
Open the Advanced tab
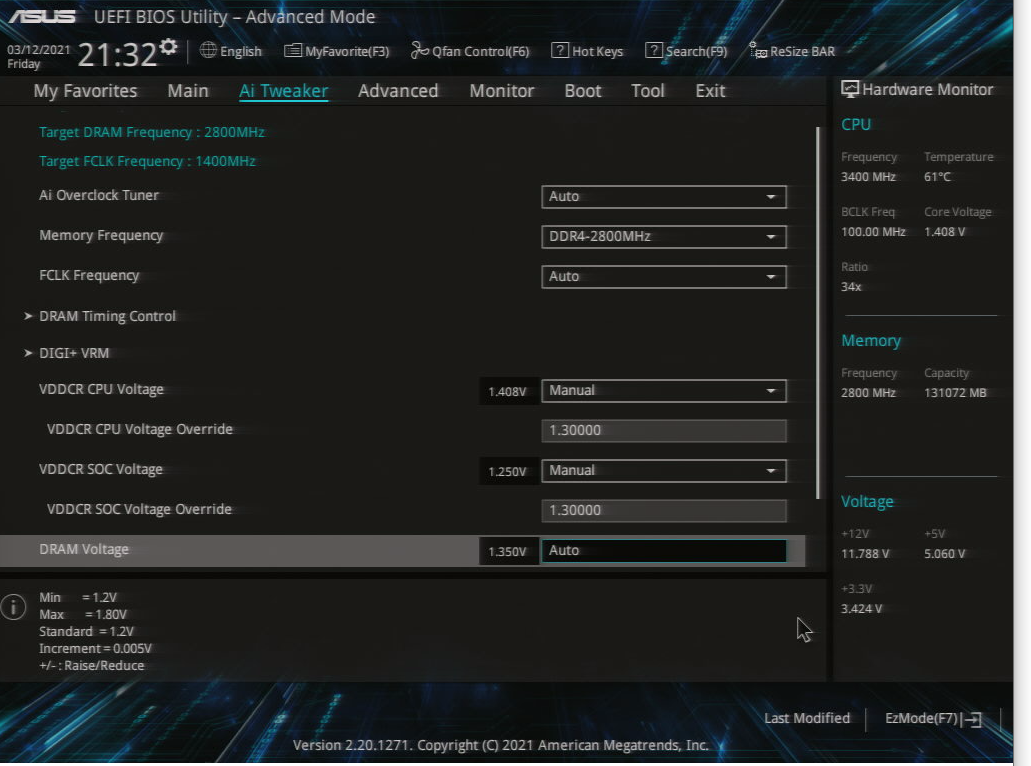tap(398, 91)
